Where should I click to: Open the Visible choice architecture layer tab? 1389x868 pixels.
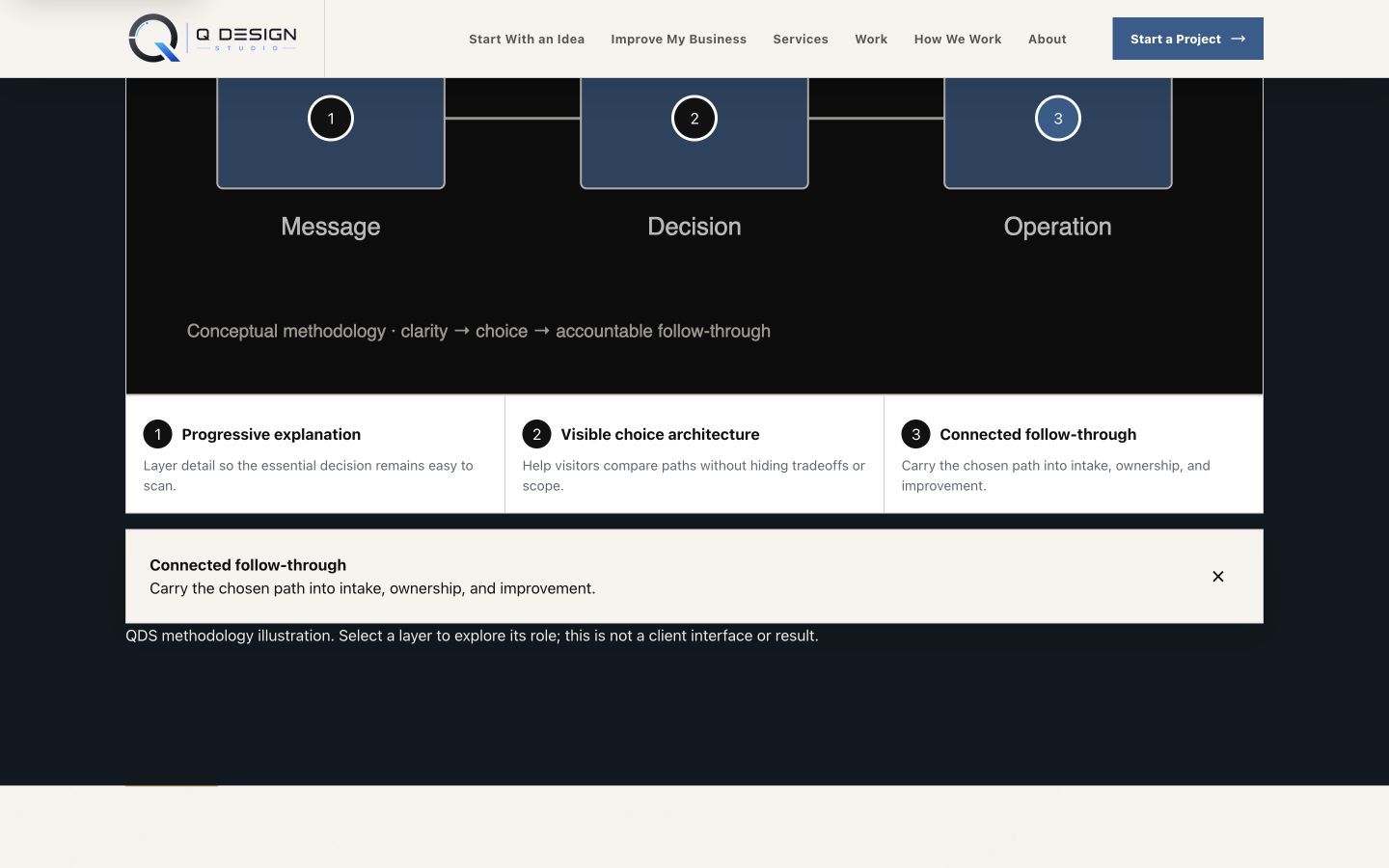[x=694, y=454]
